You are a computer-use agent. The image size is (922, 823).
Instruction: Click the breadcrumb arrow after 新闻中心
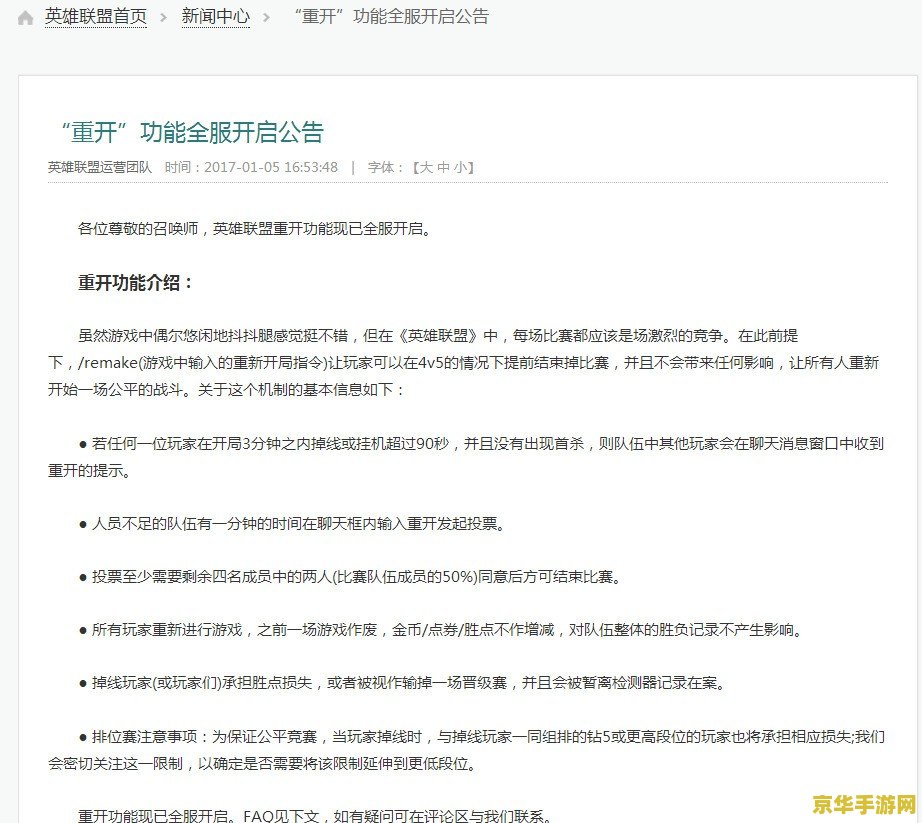click(x=266, y=18)
